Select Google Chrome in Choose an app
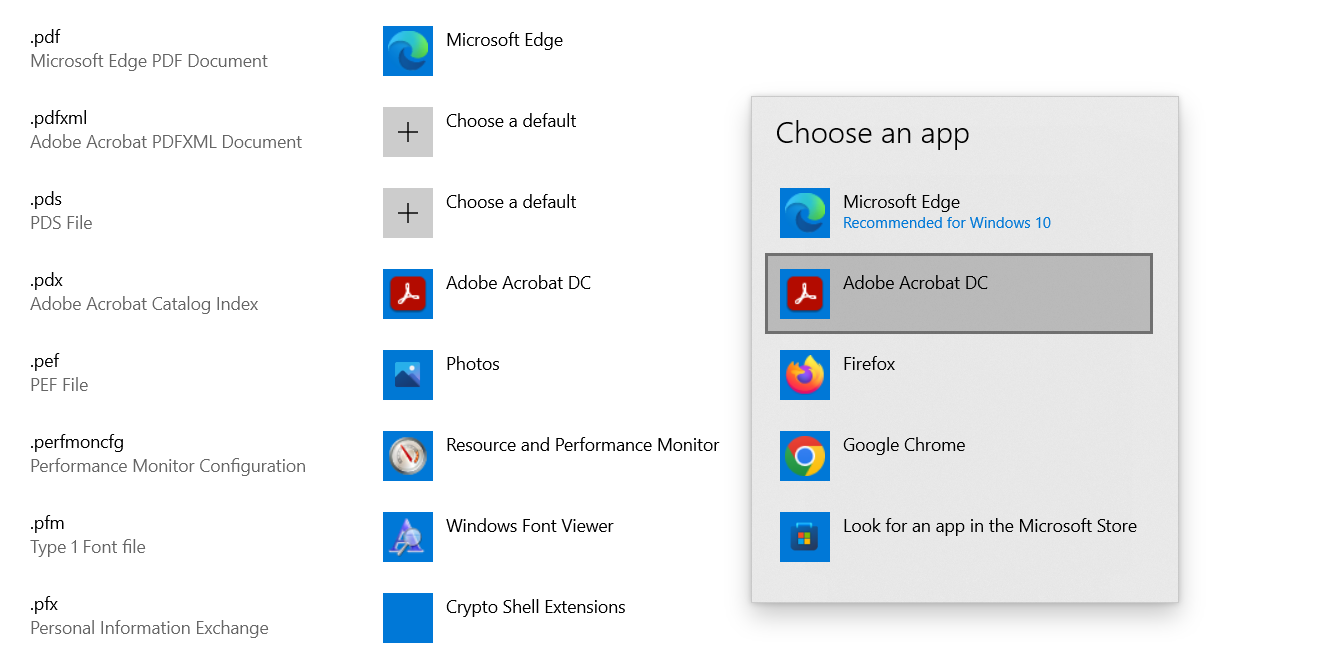 959,456
